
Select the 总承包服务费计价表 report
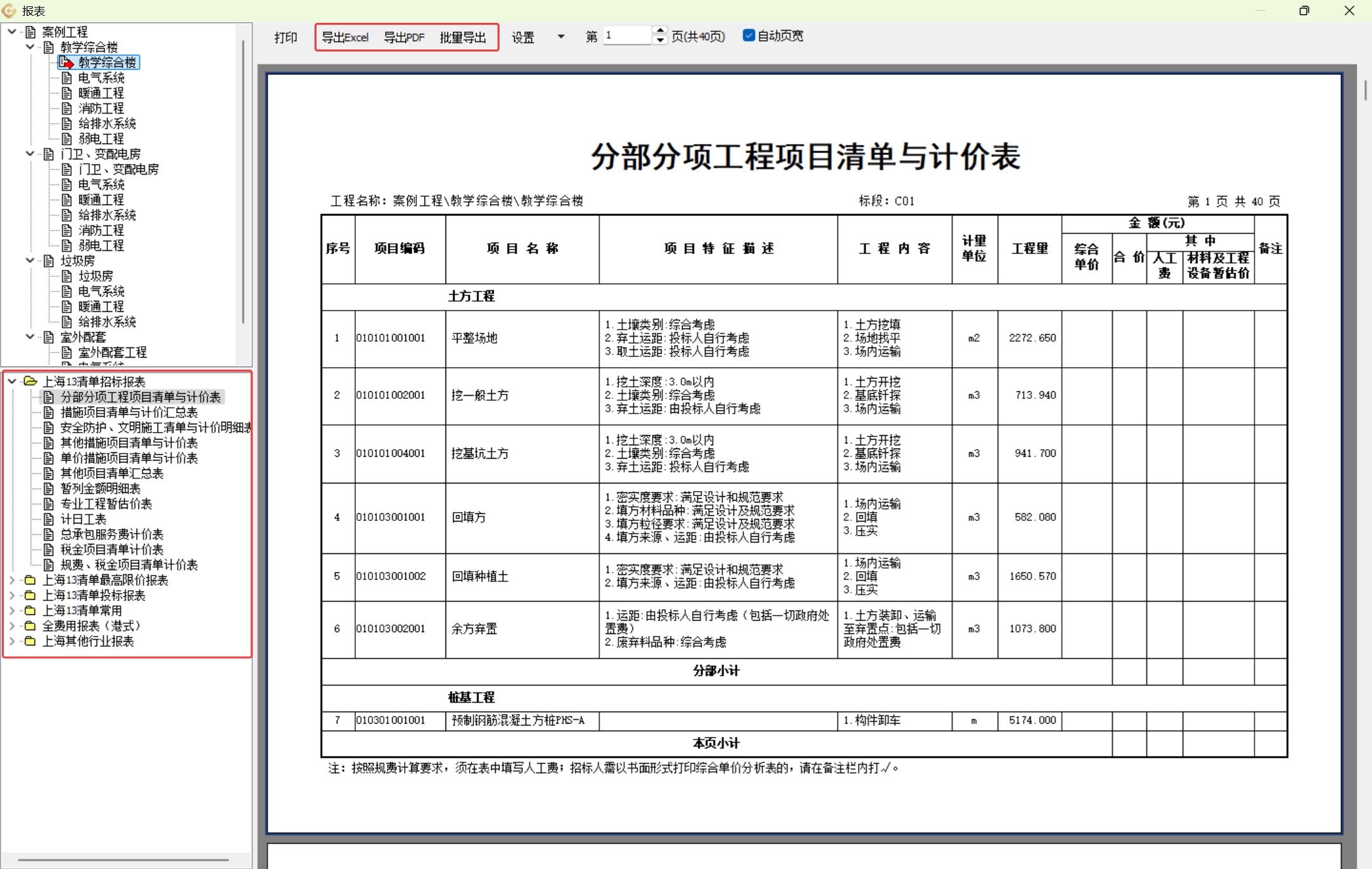point(112,534)
